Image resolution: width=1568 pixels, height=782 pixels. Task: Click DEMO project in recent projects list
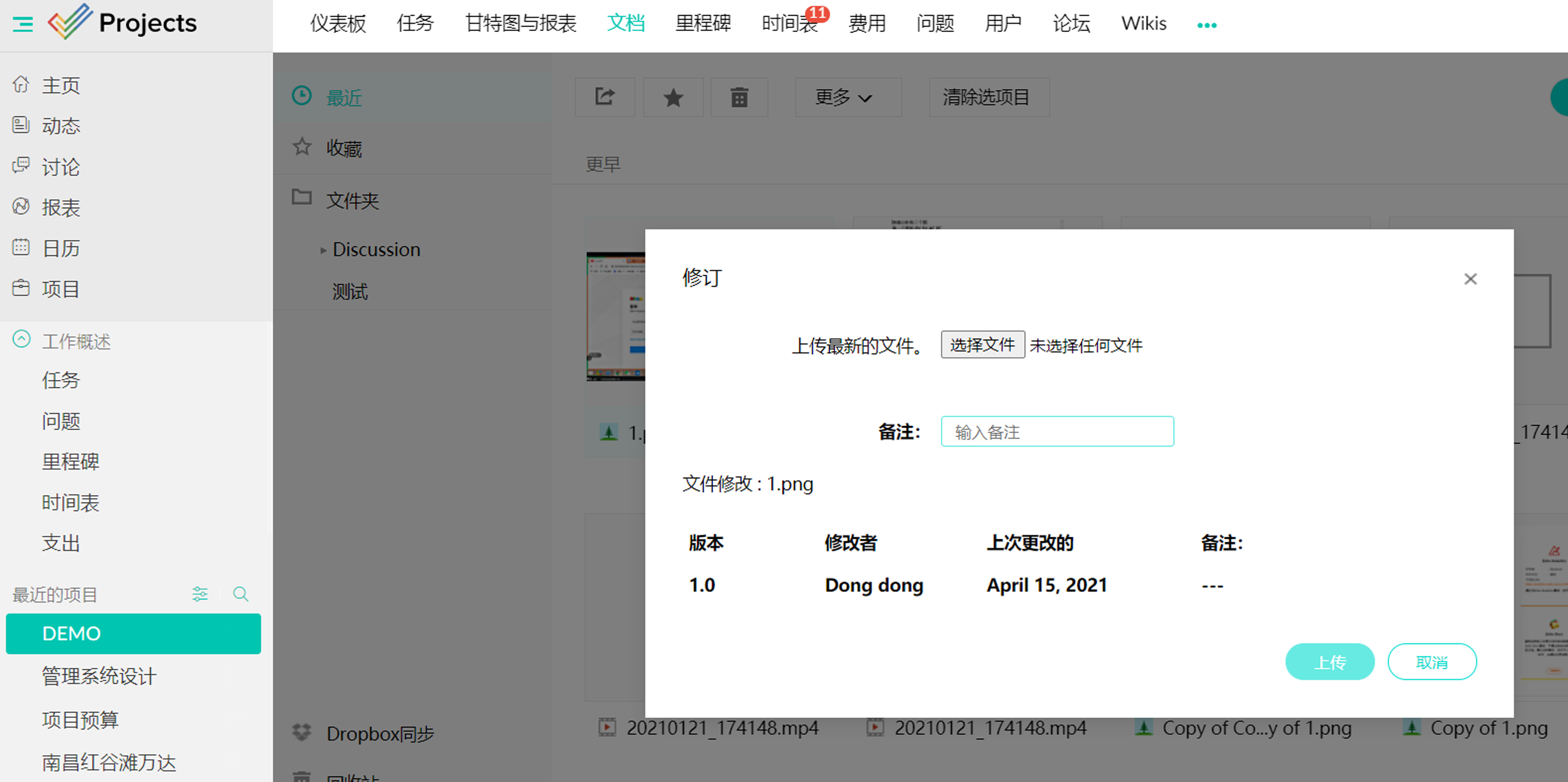(x=133, y=632)
